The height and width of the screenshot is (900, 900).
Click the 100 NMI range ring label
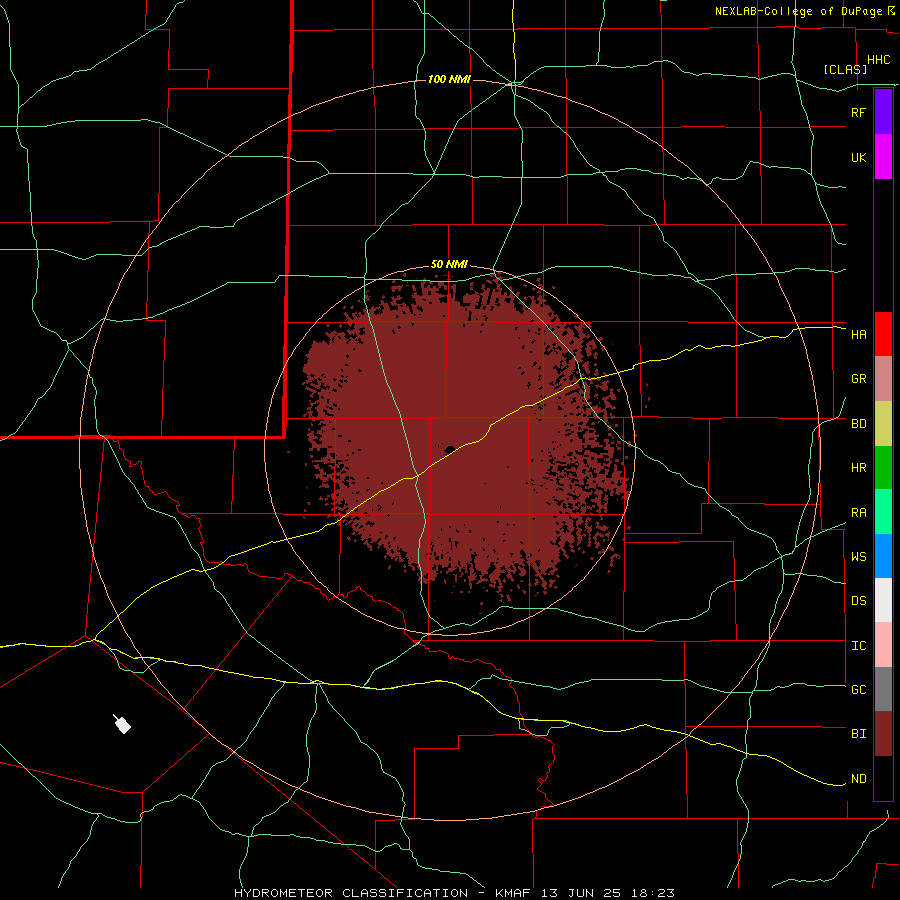[x=449, y=79]
